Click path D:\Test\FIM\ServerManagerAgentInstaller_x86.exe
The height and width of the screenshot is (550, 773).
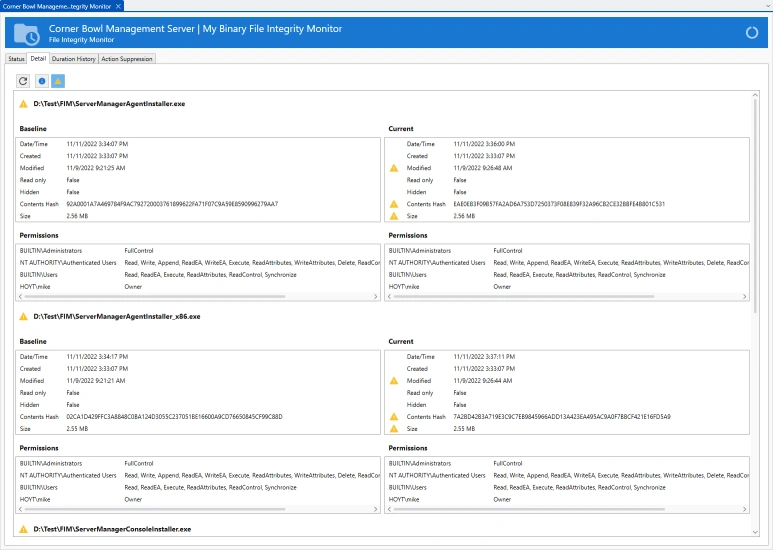[117, 316]
